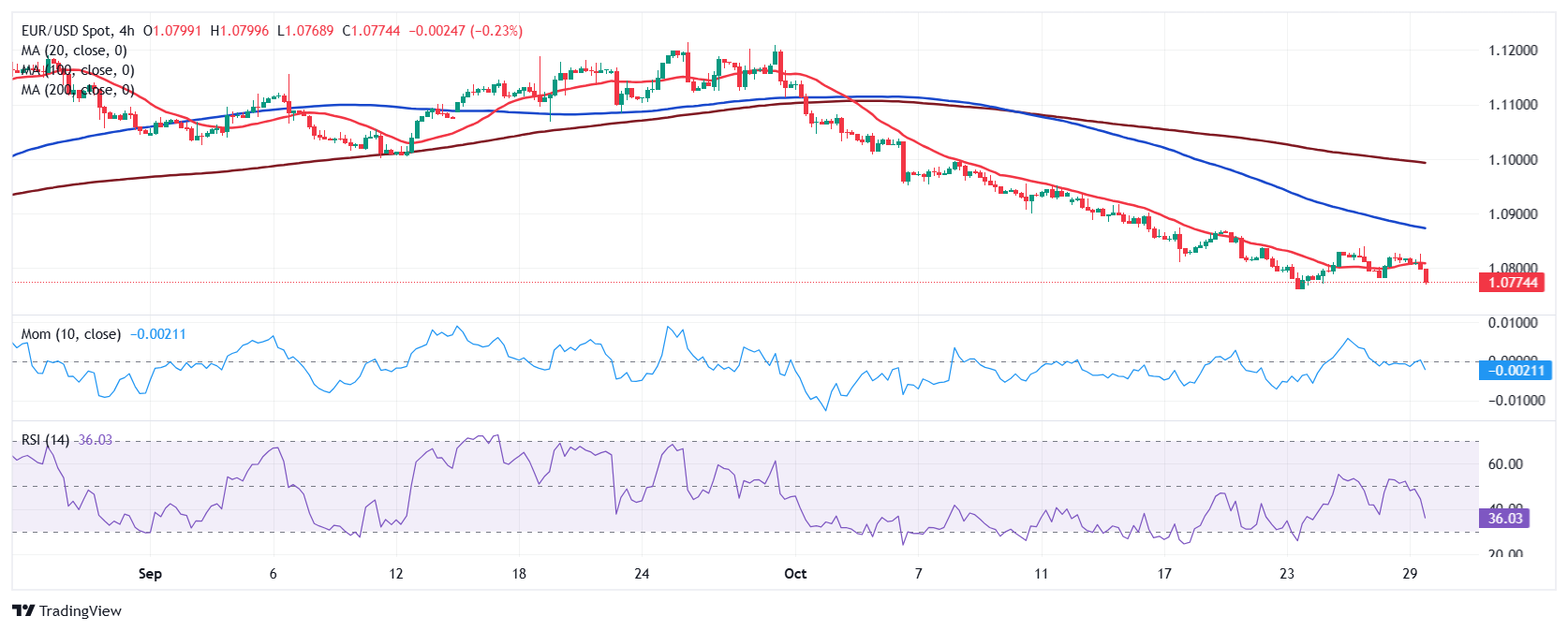Click the blue -0.00211 momentum value tag
1568x631 pixels.
coord(1515,371)
